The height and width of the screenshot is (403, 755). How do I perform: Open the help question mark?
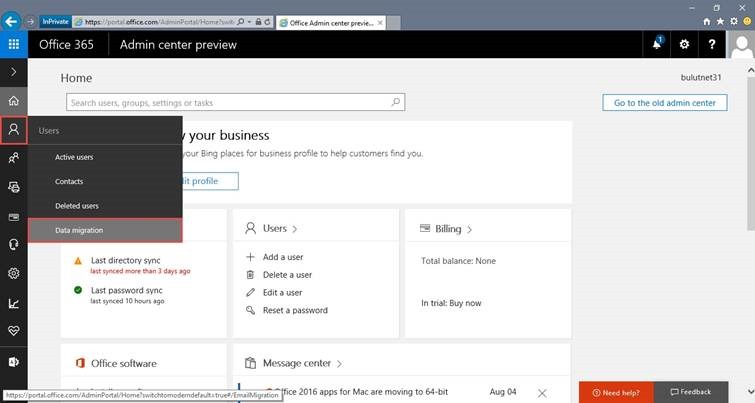click(x=712, y=44)
